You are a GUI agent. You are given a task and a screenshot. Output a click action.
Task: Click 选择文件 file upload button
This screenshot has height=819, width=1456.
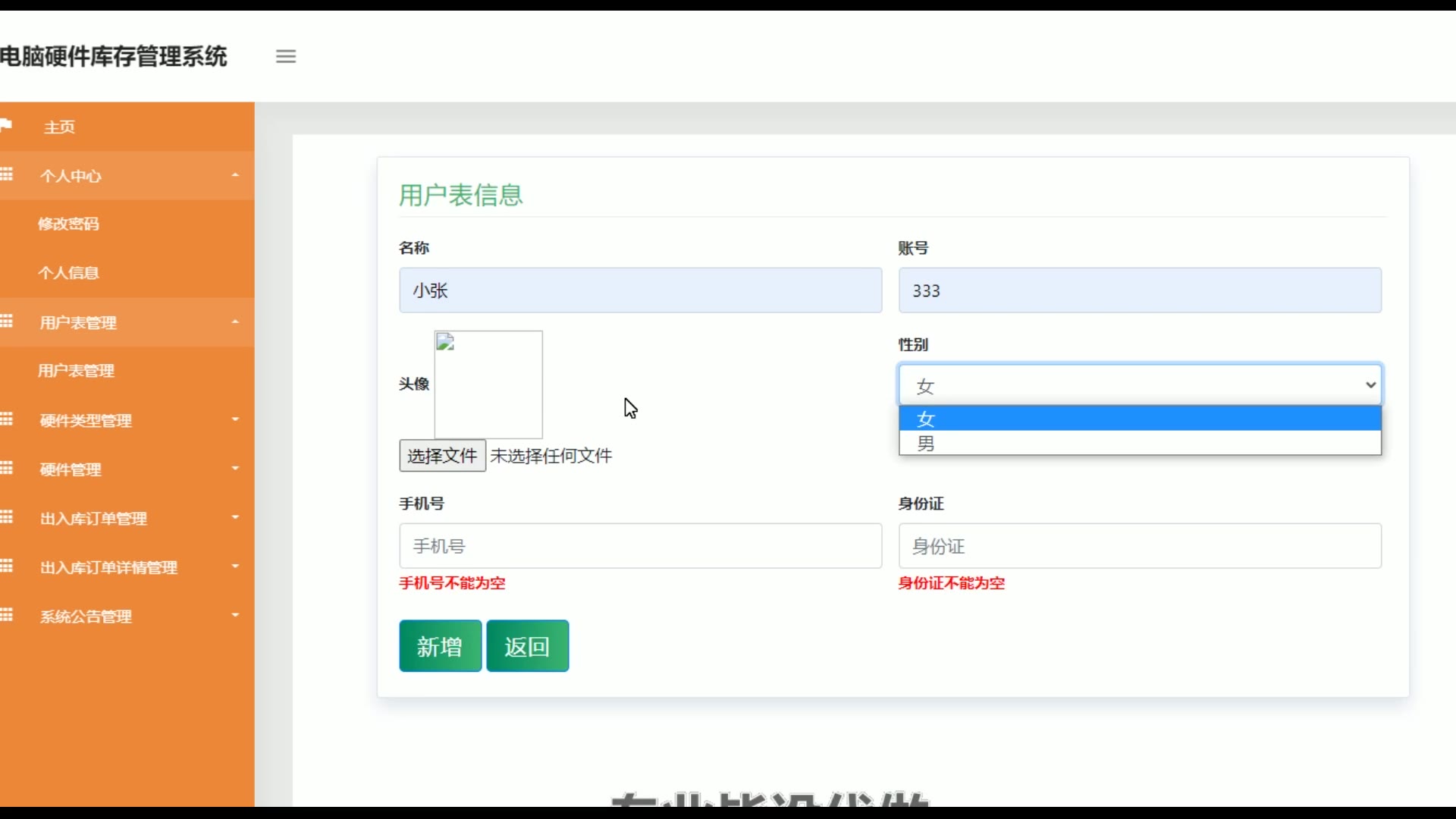pyautogui.click(x=442, y=456)
